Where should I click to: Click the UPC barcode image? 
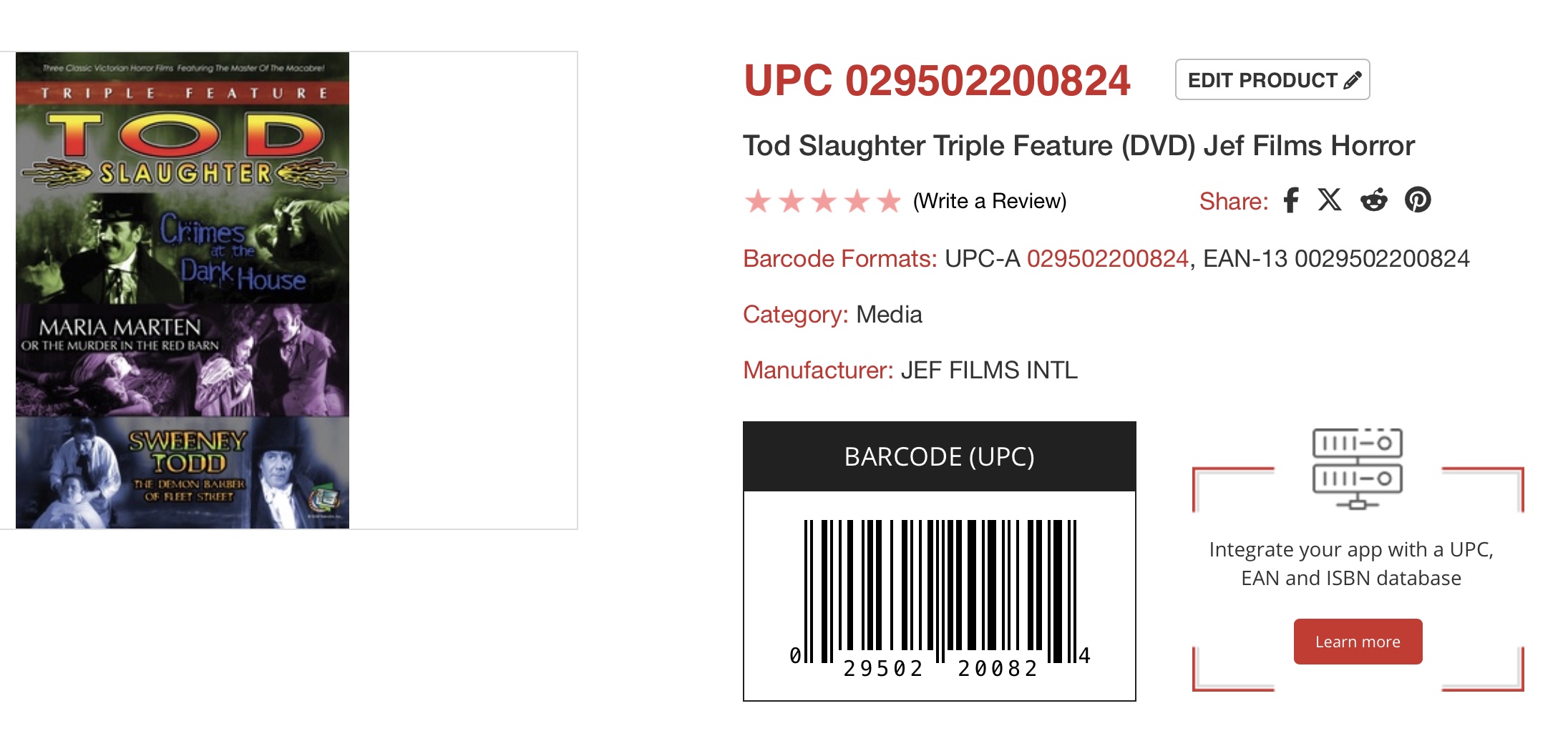[940, 595]
